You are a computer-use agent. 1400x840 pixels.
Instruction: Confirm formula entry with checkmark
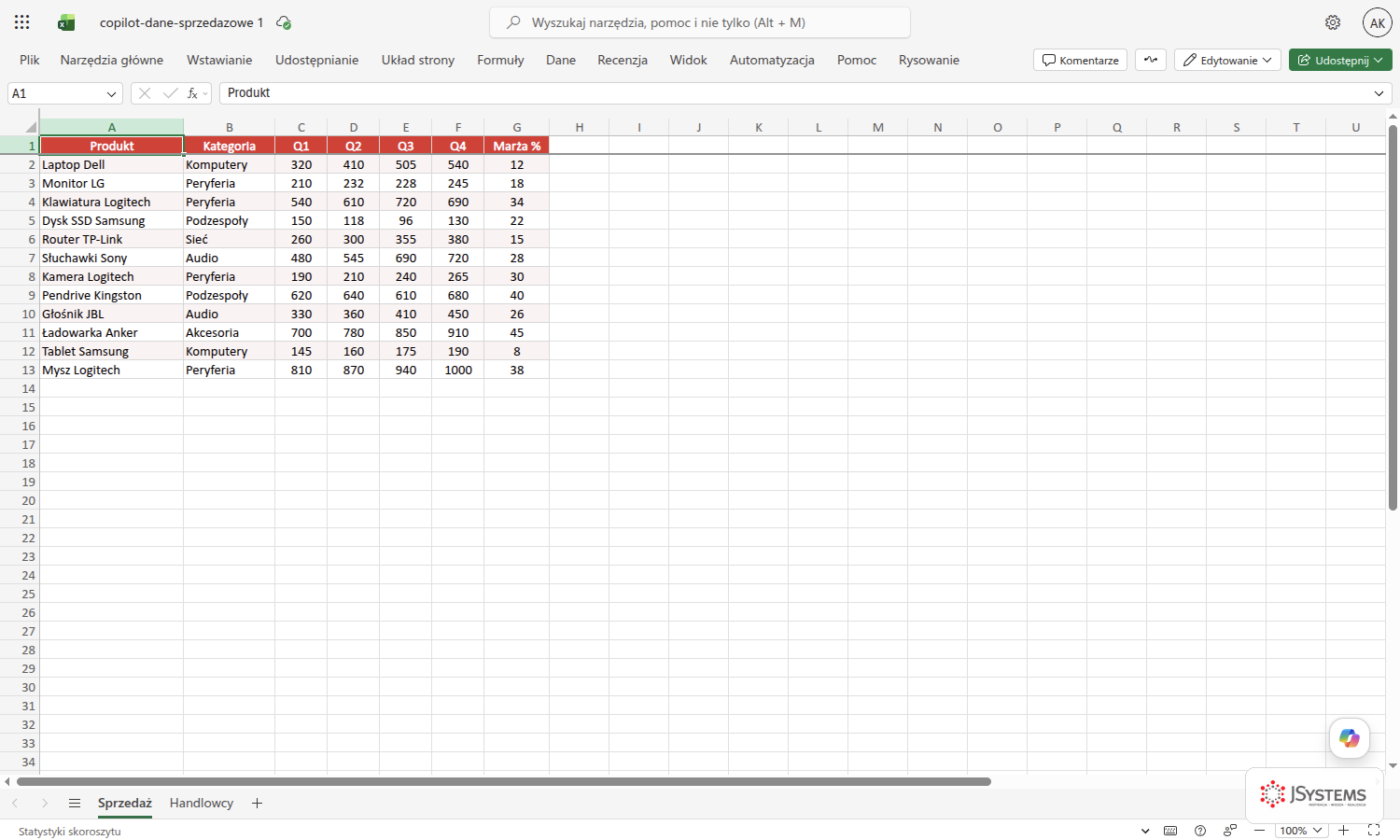coord(170,93)
